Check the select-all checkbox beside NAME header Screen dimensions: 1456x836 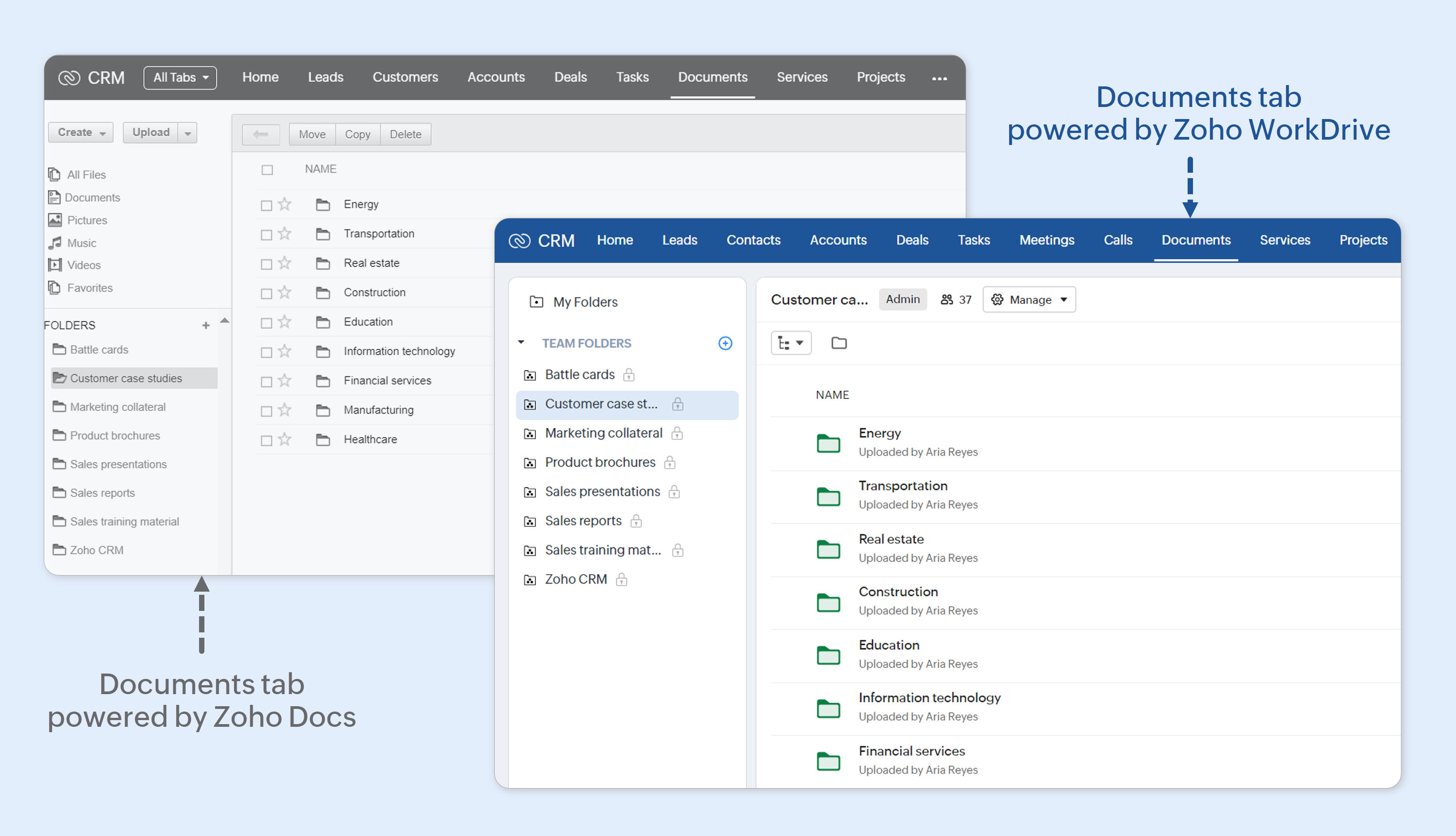pos(267,169)
